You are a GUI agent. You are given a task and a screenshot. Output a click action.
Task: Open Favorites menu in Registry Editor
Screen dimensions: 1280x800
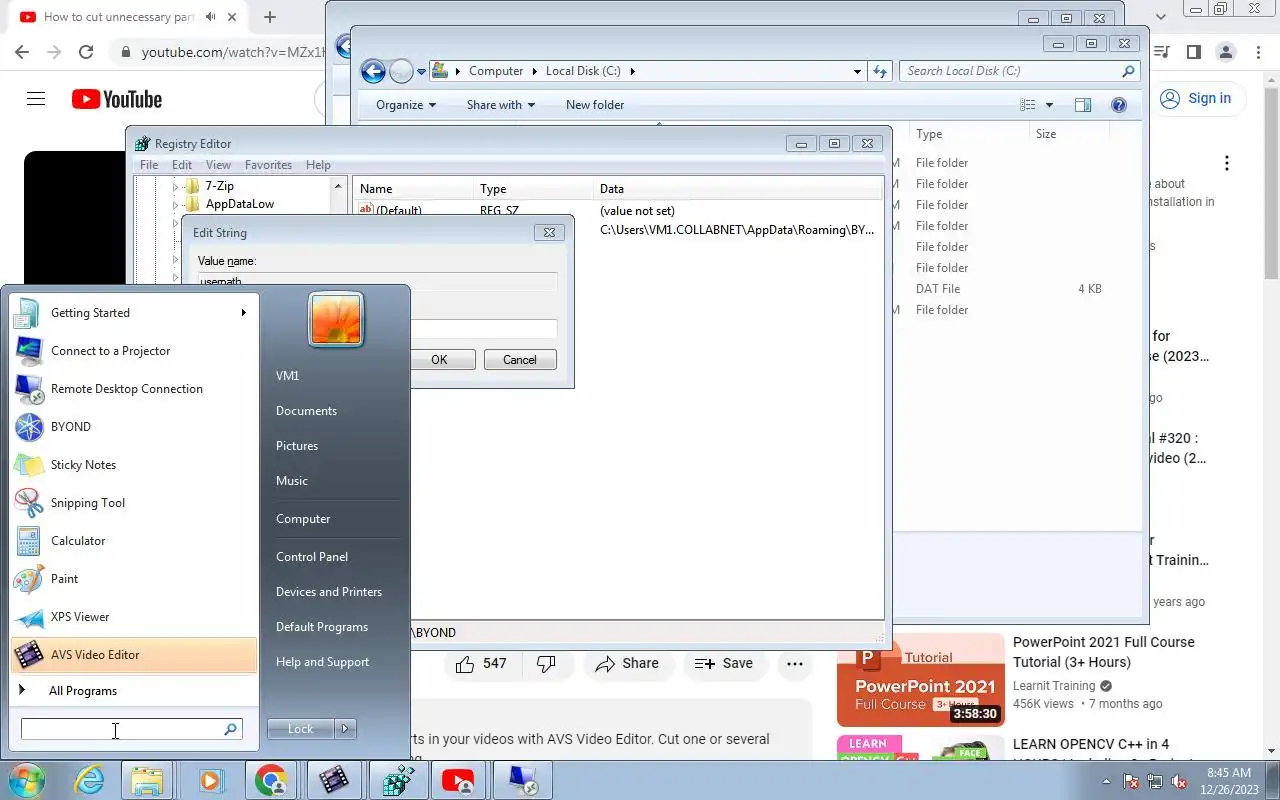coord(268,165)
